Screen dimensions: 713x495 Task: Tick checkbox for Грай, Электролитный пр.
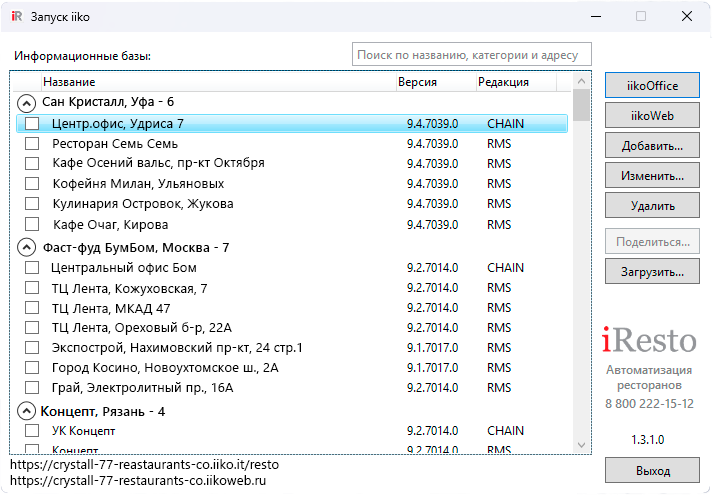32,387
